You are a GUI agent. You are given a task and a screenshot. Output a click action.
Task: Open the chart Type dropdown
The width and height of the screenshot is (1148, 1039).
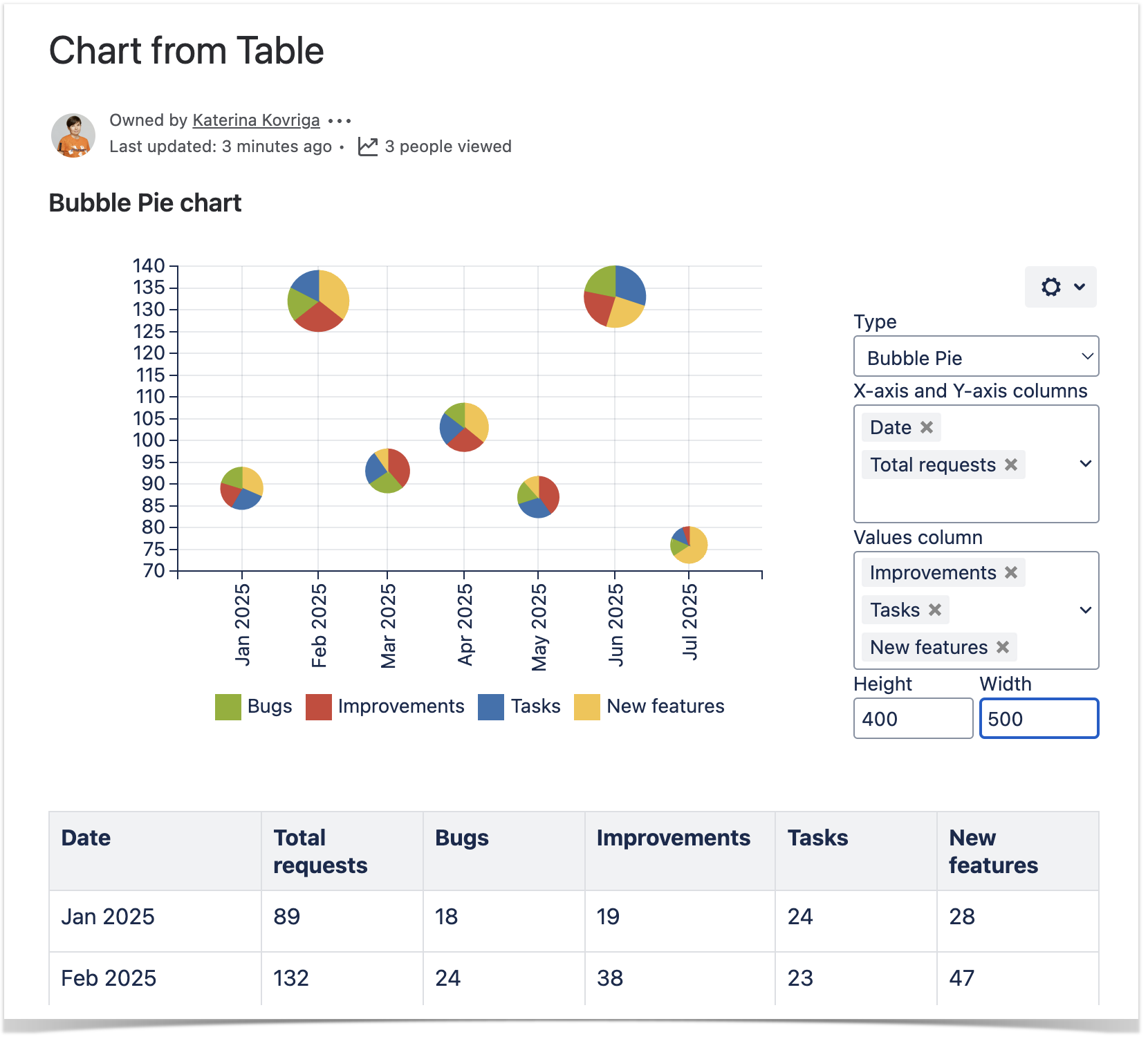(x=976, y=357)
